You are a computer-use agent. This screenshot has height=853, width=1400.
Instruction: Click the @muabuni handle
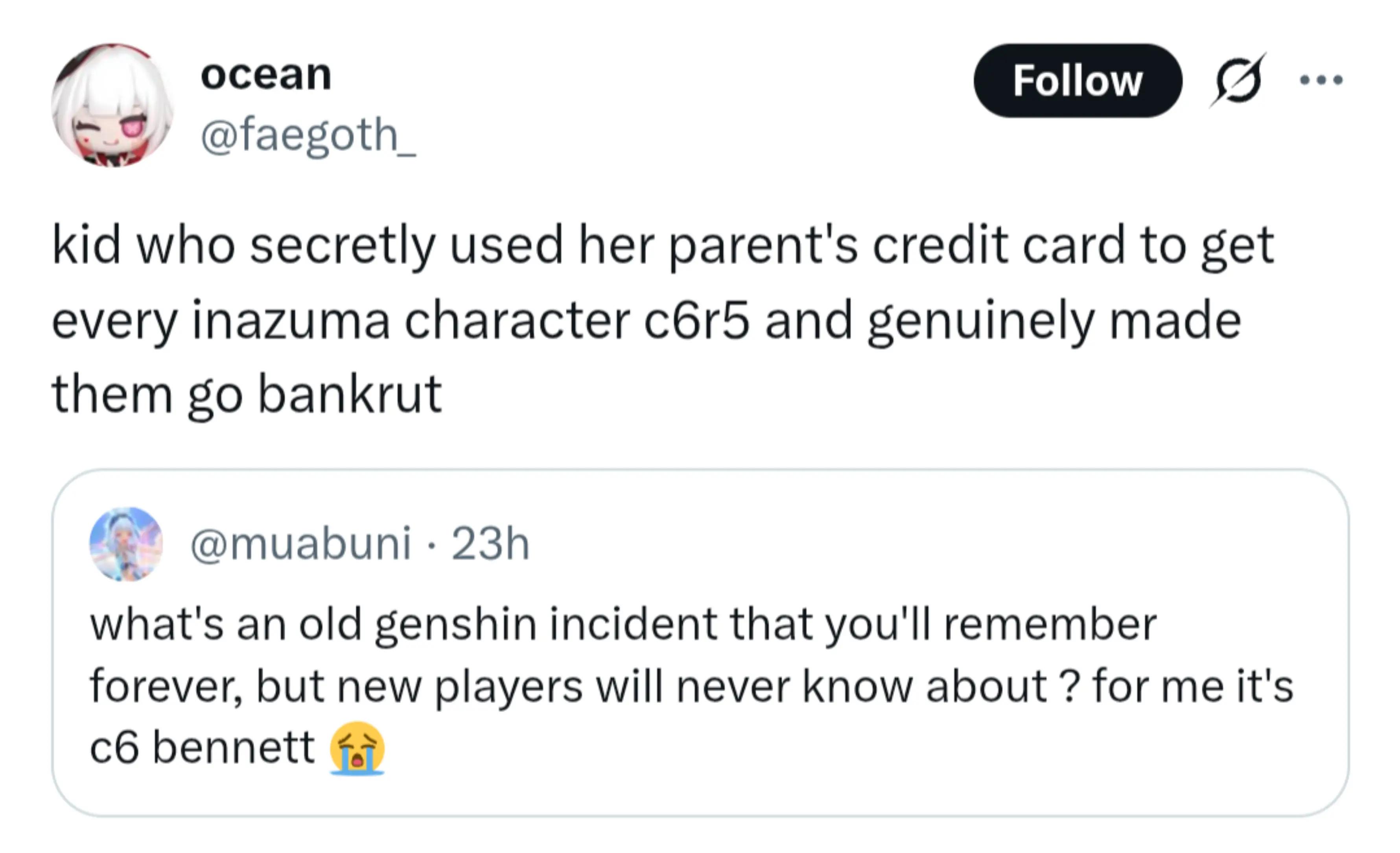(300, 543)
